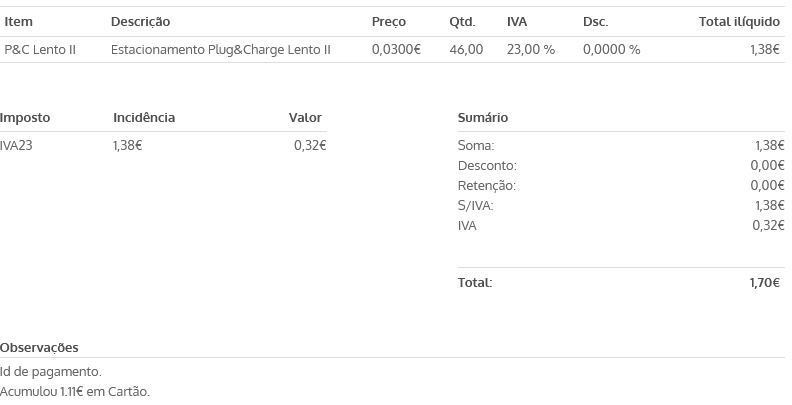Viewport: 792px width, 405px height.
Task: Select the 23,00 % IVA rate
Action: [530, 49]
